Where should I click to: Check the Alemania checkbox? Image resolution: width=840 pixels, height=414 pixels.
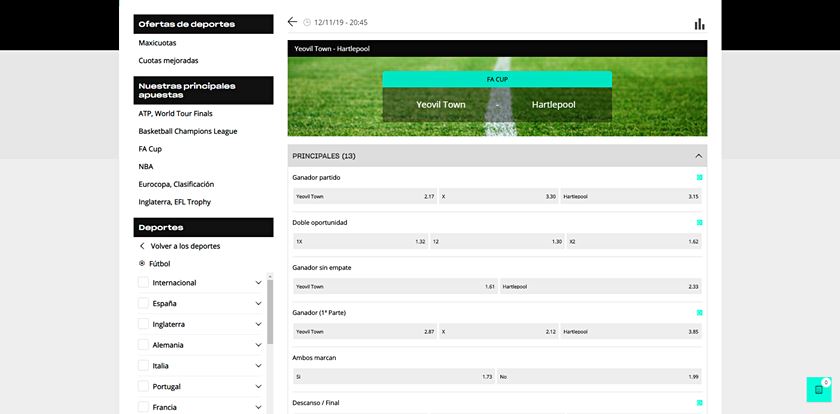(x=143, y=345)
